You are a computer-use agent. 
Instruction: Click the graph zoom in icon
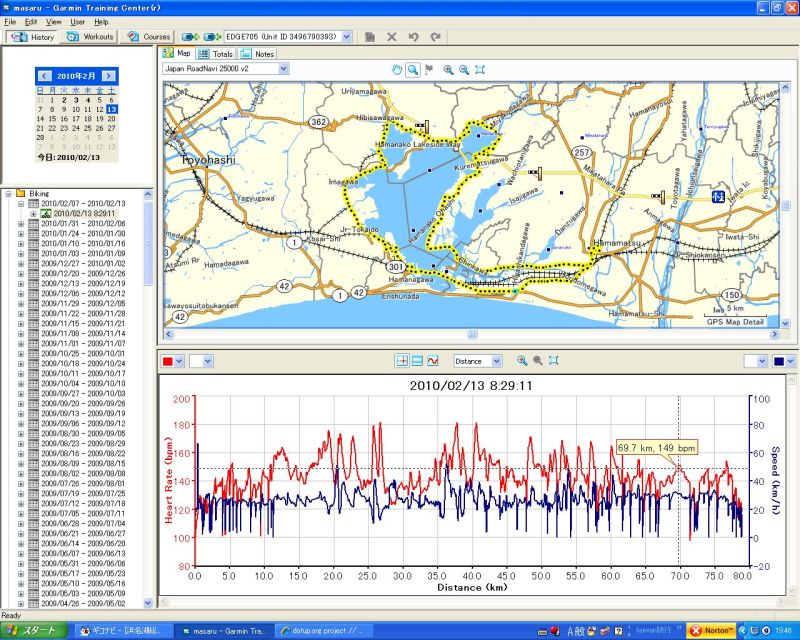point(522,360)
